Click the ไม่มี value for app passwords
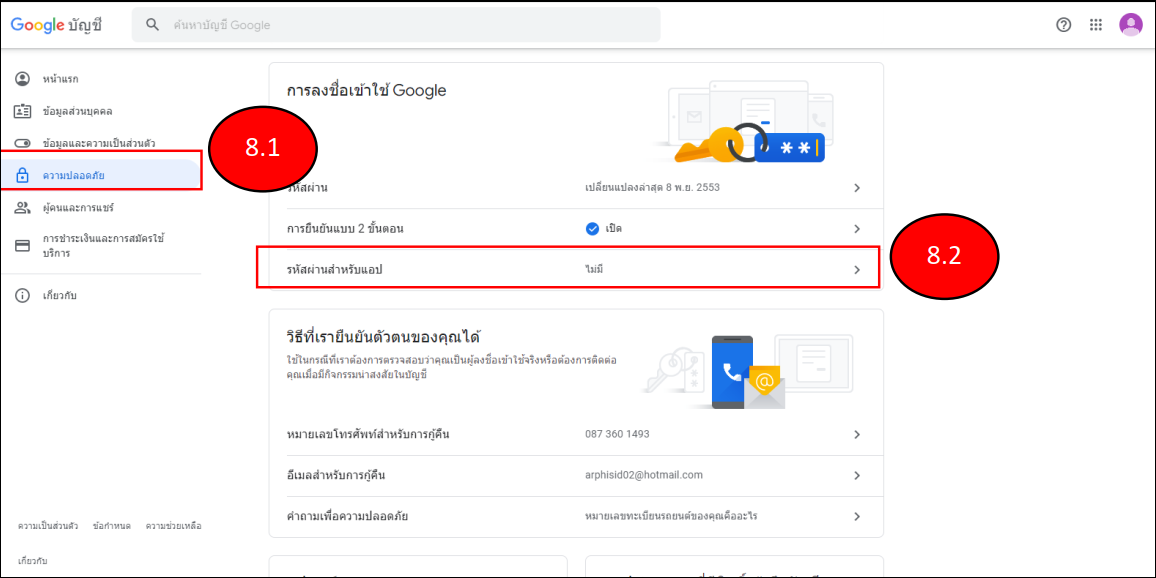The image size is (1156, 578). (595, 270)
